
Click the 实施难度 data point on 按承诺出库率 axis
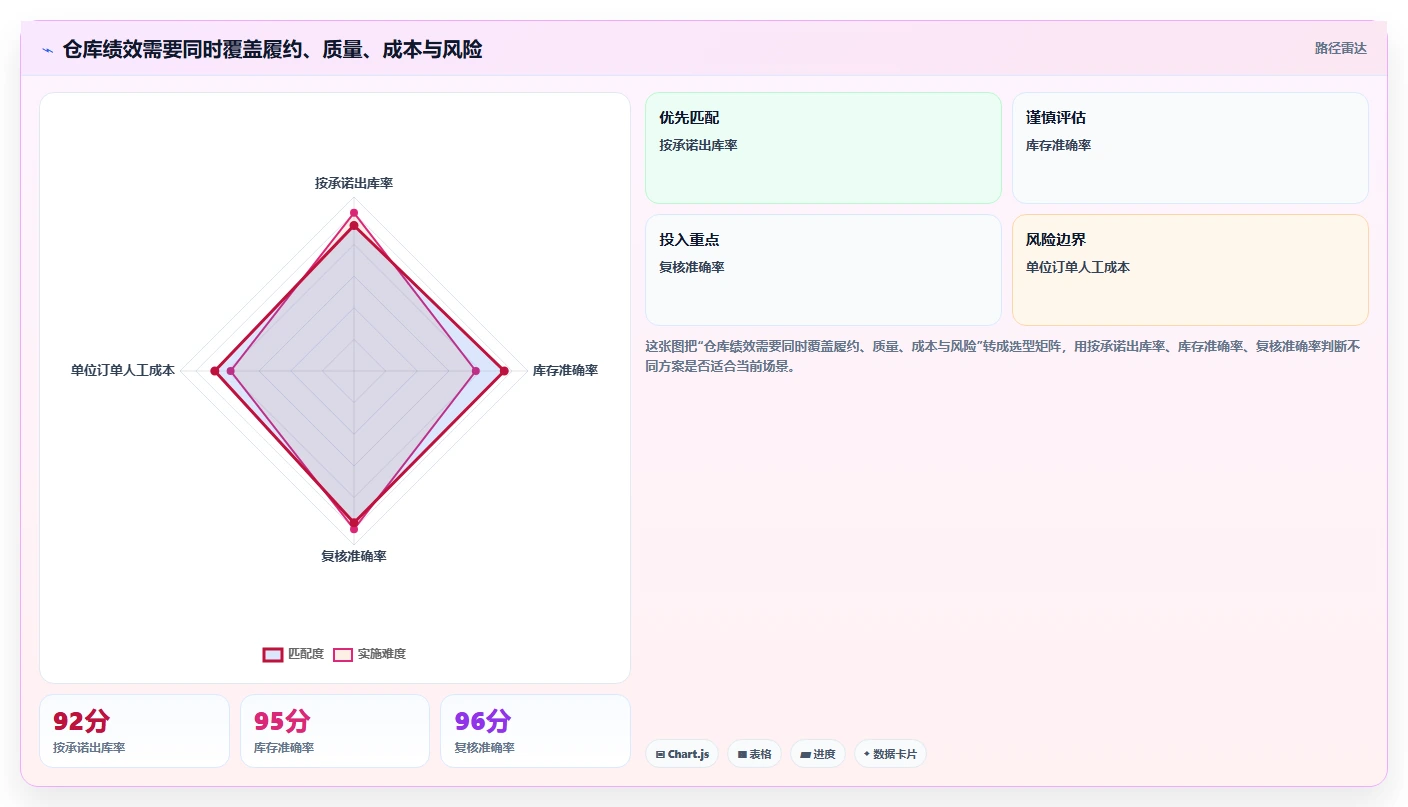354,212
